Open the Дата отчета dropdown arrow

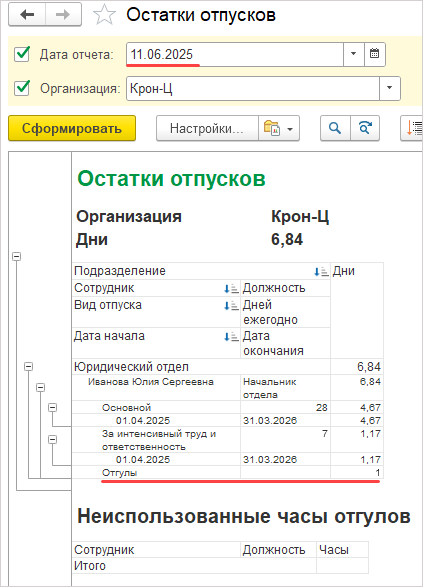(x=354, y=54)
